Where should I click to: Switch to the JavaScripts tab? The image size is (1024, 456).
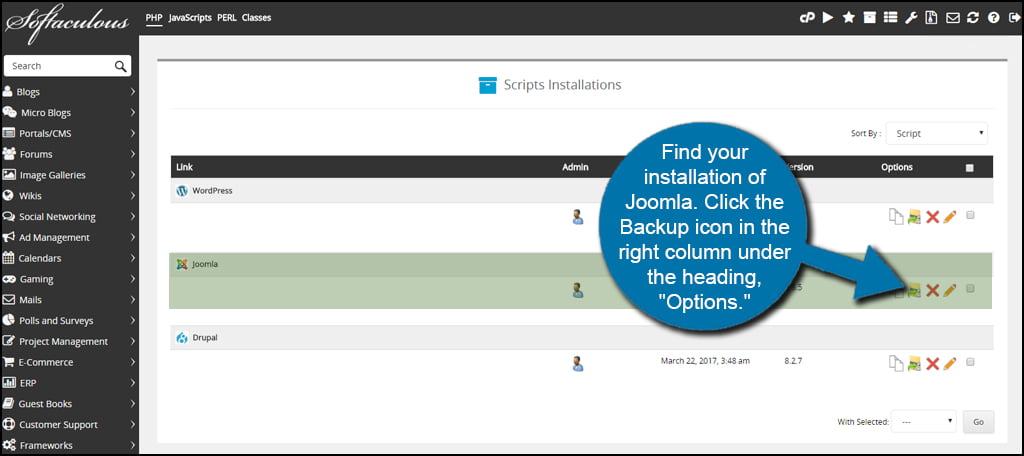[190, 18]
